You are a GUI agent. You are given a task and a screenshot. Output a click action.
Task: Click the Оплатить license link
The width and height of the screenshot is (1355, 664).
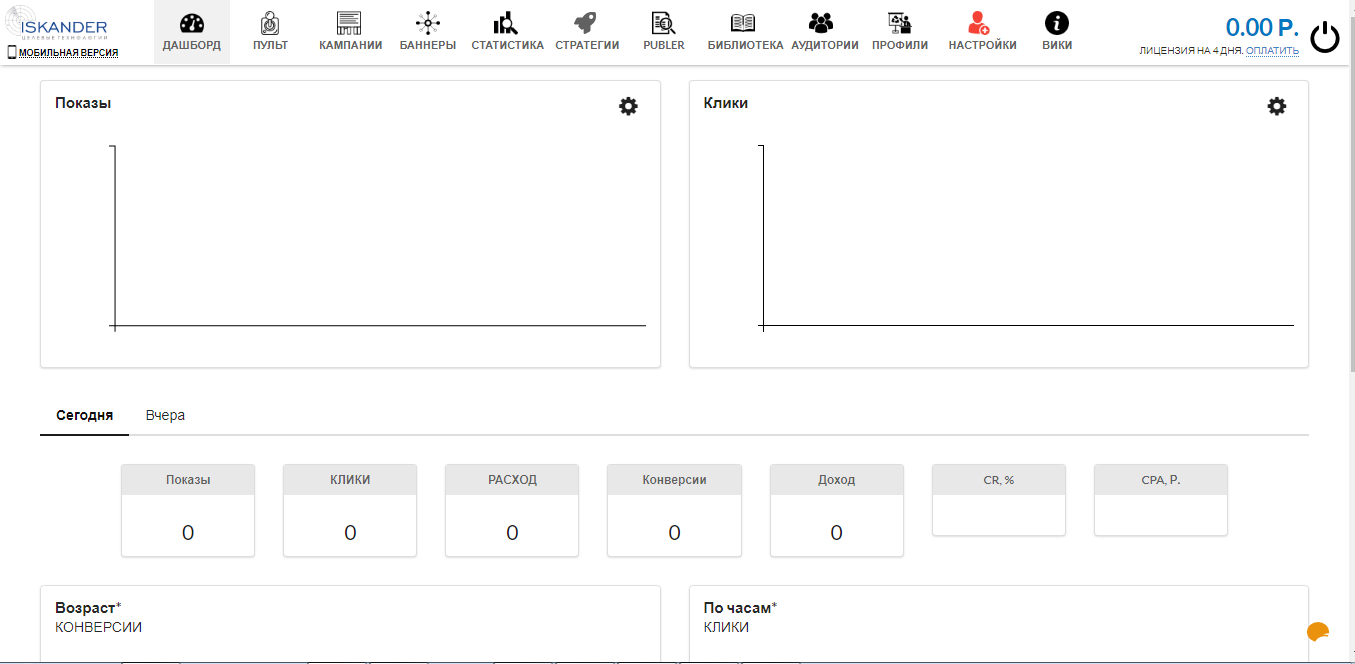click(1272, 50)
